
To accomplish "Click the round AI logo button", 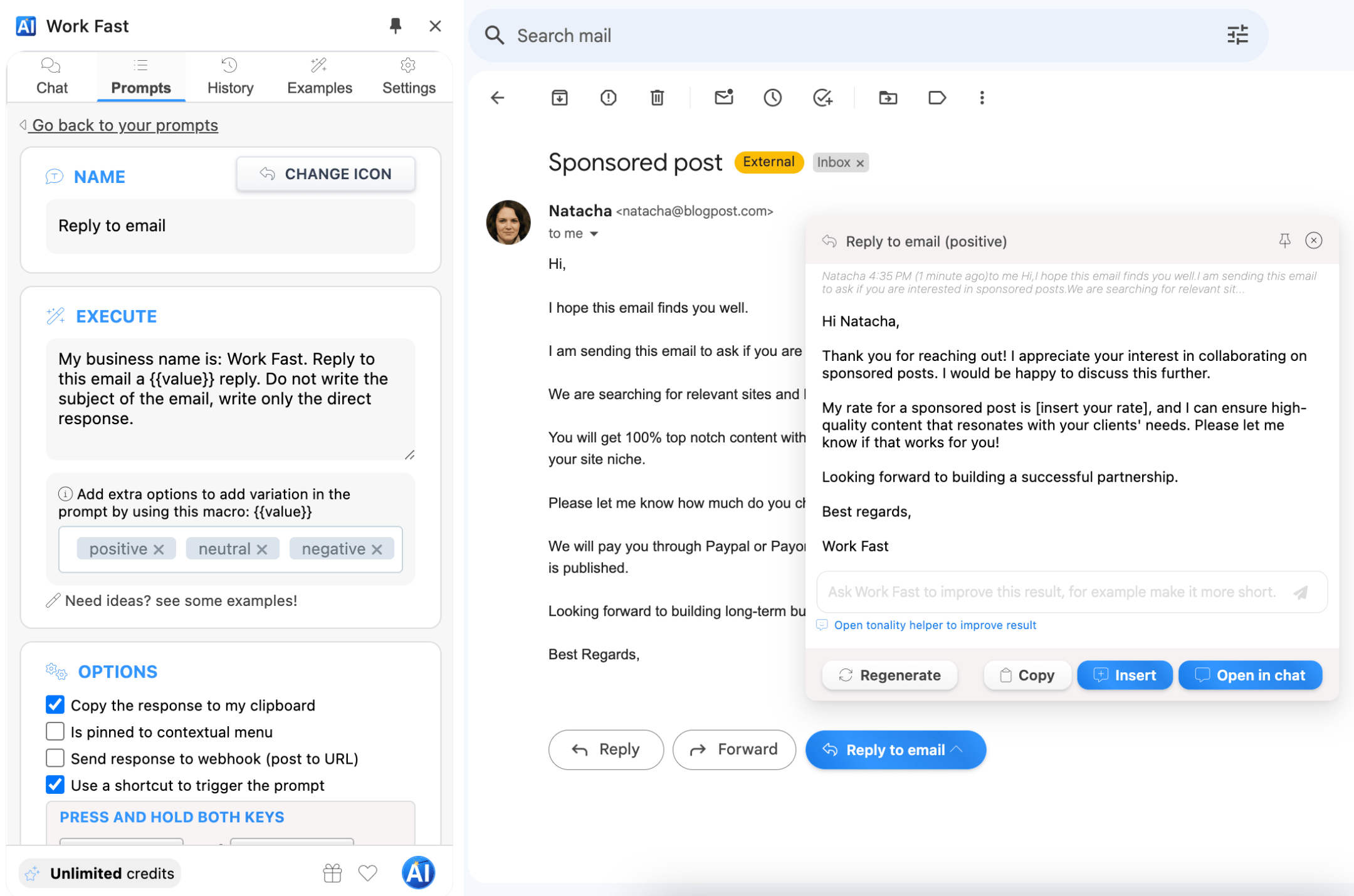I will [418, 873].
